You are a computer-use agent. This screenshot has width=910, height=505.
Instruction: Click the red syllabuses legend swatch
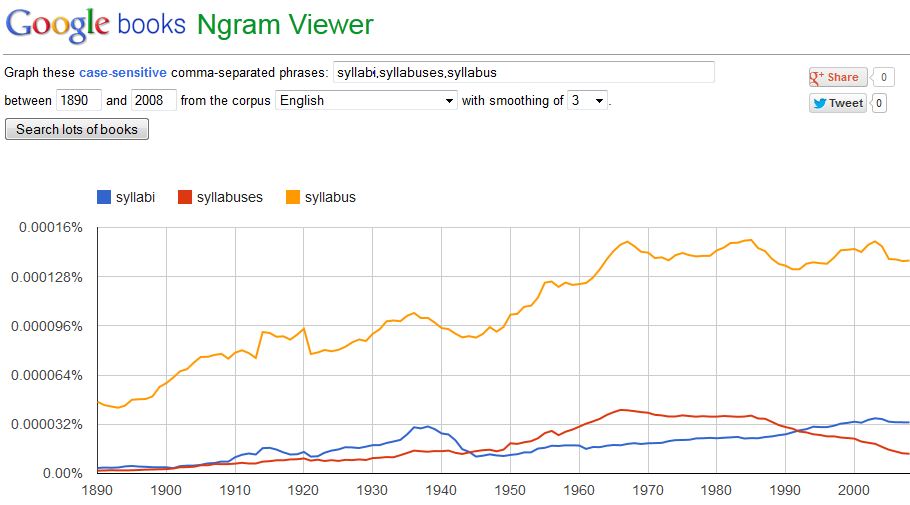coord(183,197)
